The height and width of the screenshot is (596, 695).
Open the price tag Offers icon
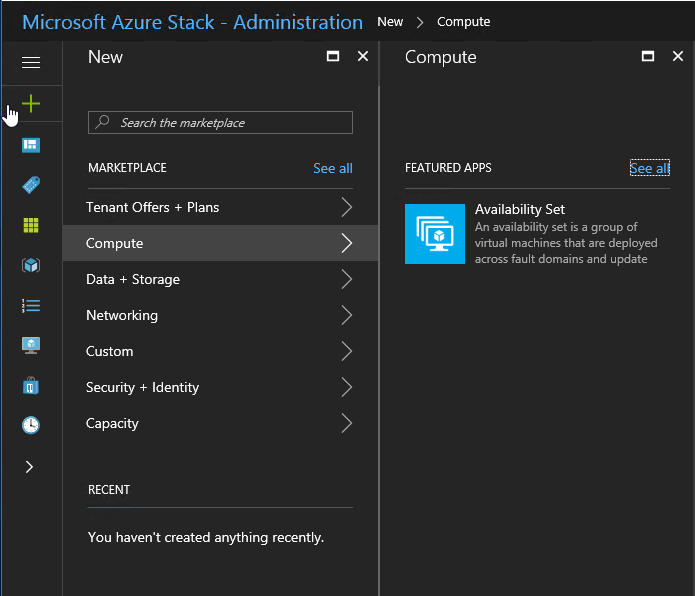pyautogui.click(x=31, y=185)
